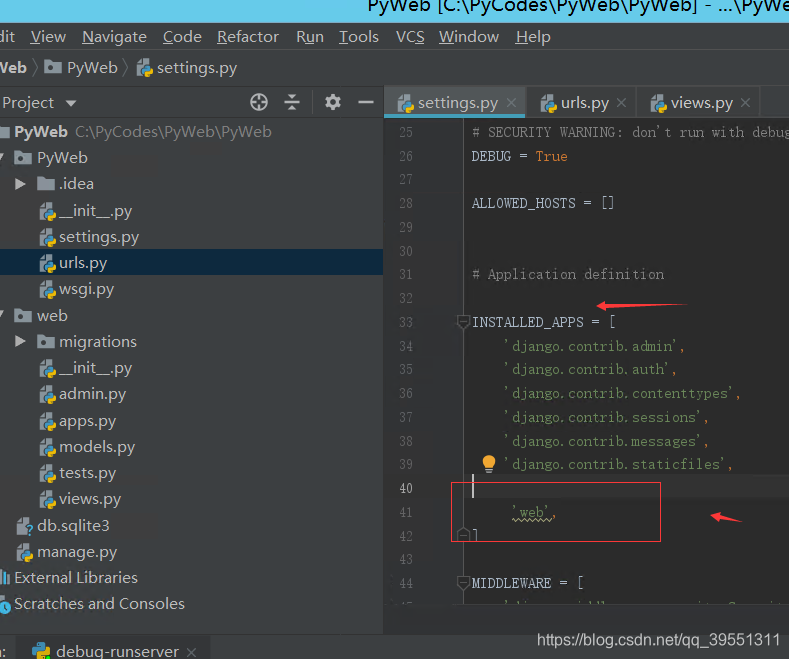This screenshot has height=659, width=789.
Task: Expand the migrations folder
Action: [x=20, y=342]
